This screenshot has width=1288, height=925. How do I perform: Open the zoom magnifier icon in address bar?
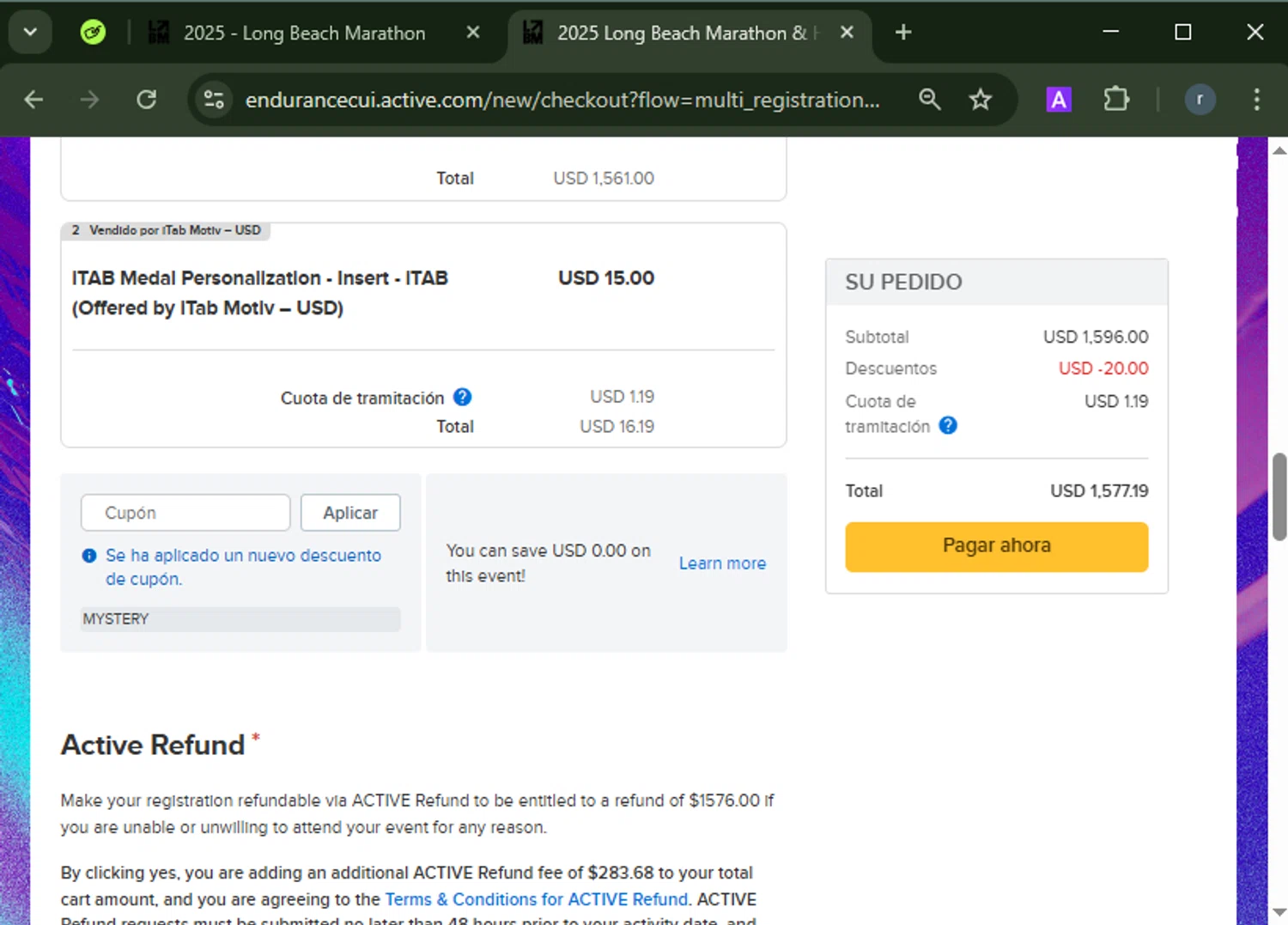(x=929, y=100)
